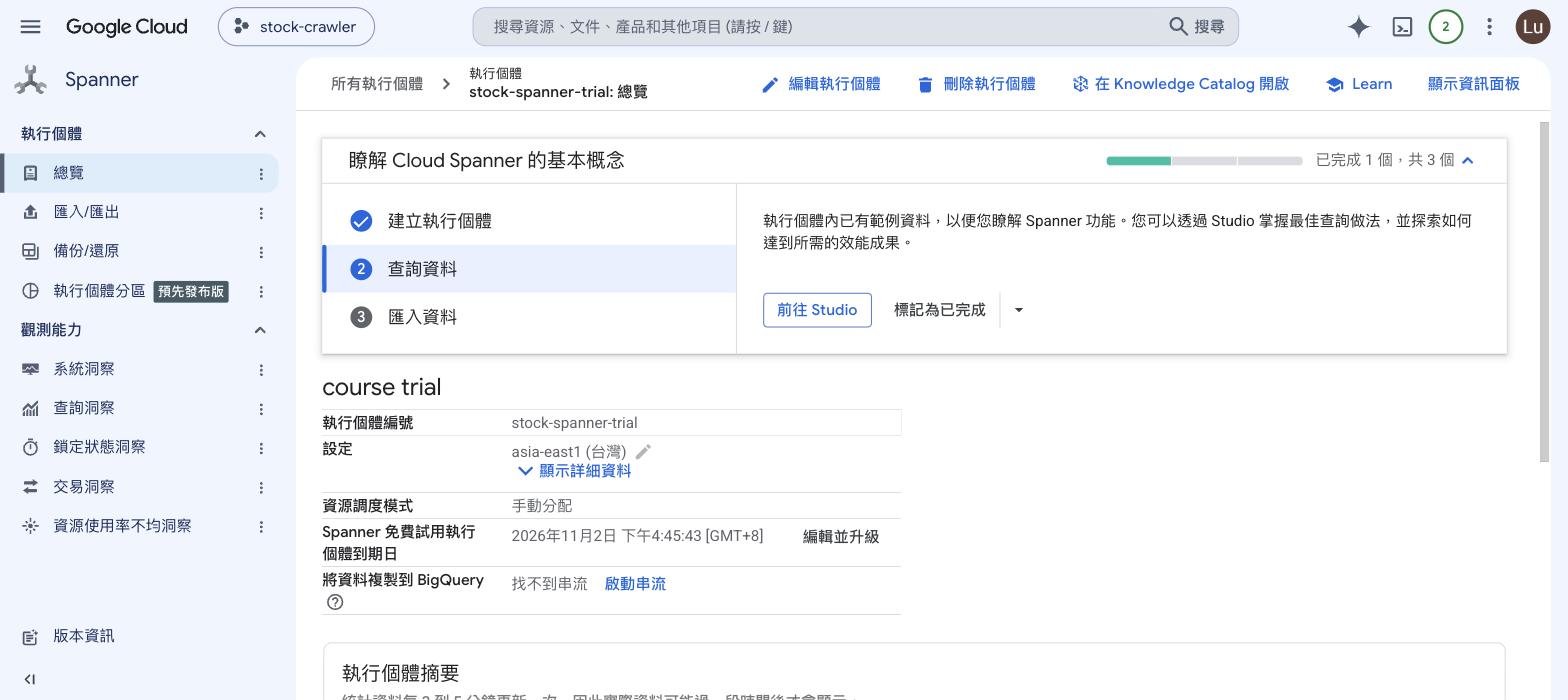The height and width of the screenshot is (700, 1568).
Task: Click the course trial heading
Action: tap(382, 387)
